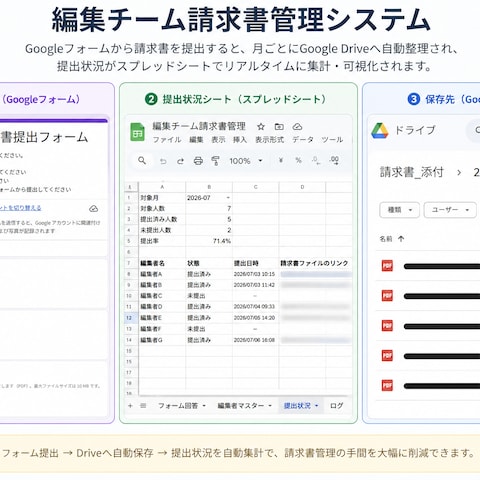This screenshot has width=480, height=480.
Task: Select the 状態 header cell
Action: [x=209, y=263]
